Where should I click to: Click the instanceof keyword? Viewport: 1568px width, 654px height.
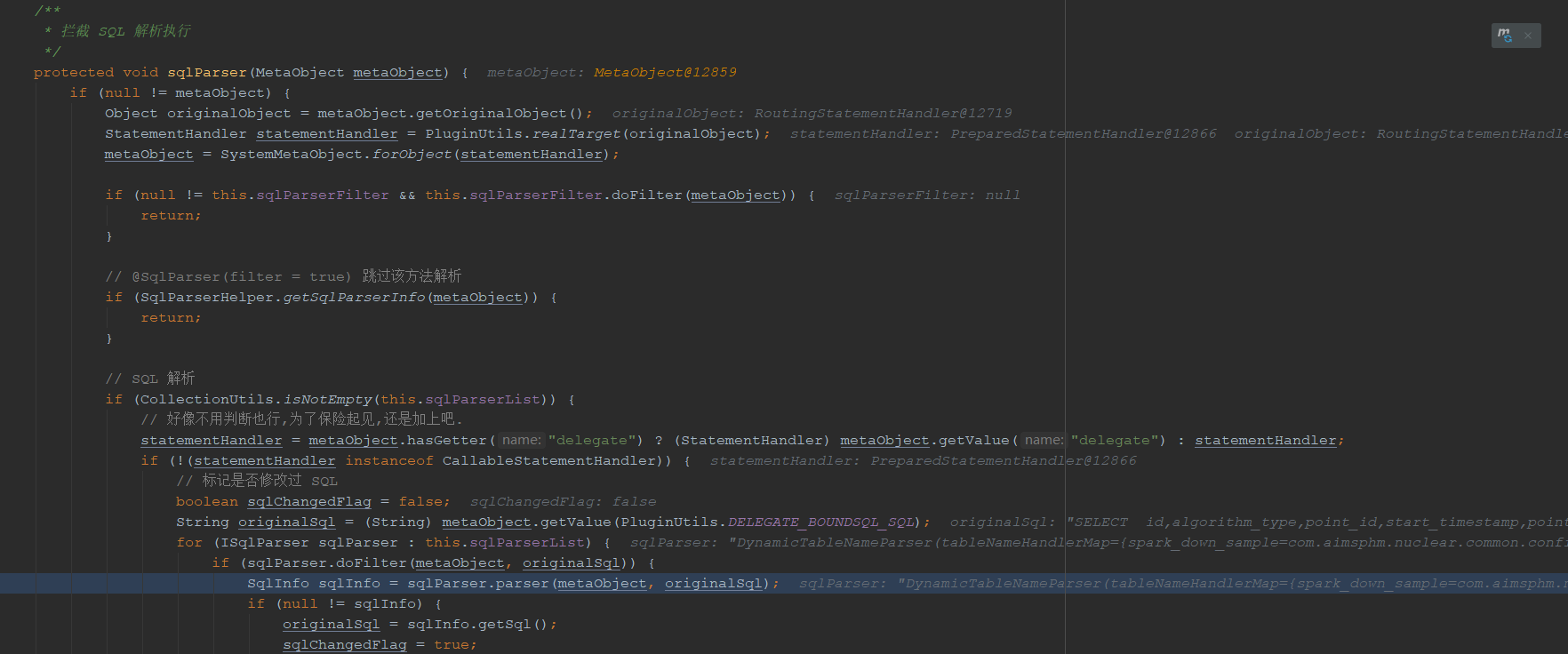(388, 461)
